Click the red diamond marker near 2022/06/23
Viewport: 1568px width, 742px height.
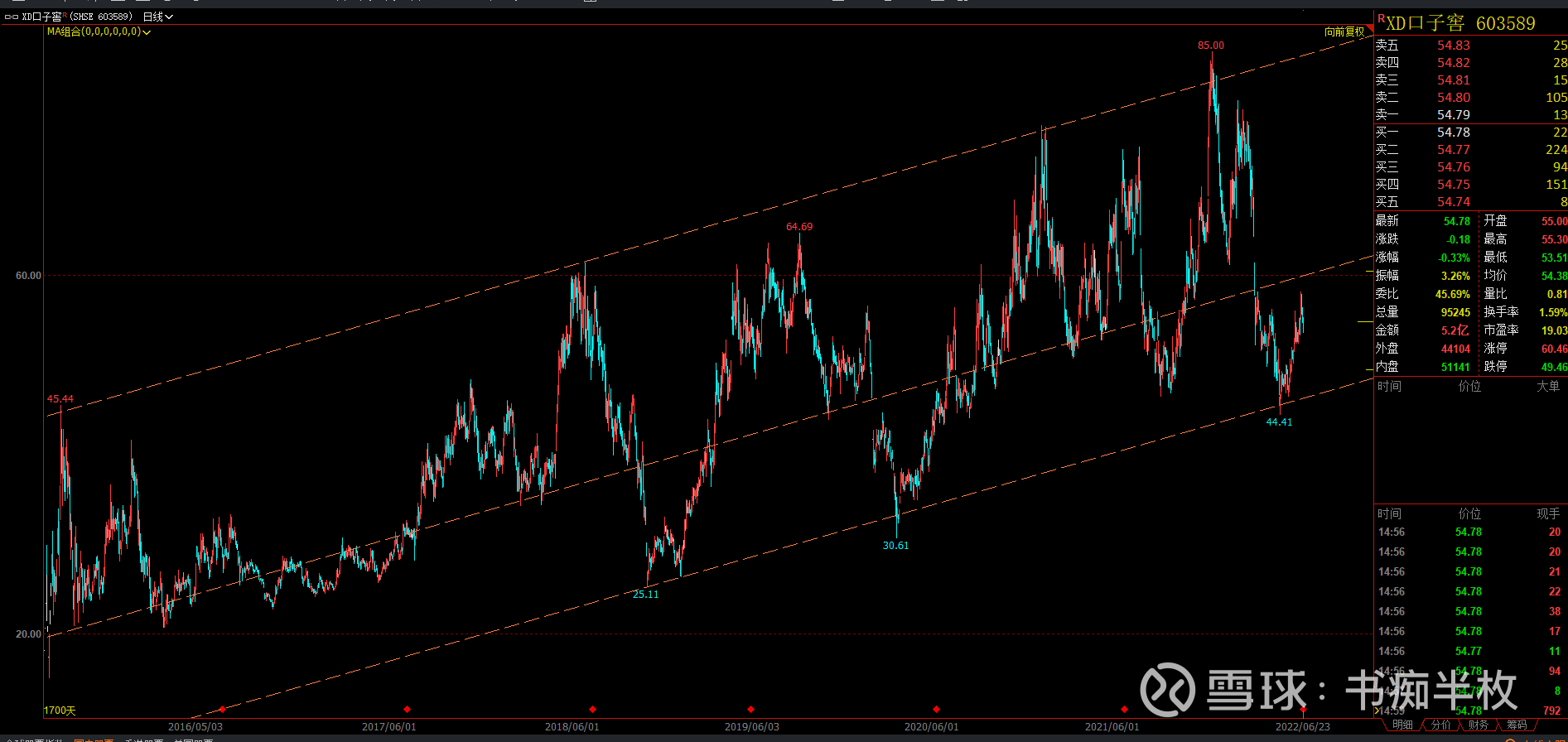(1303, 710)
